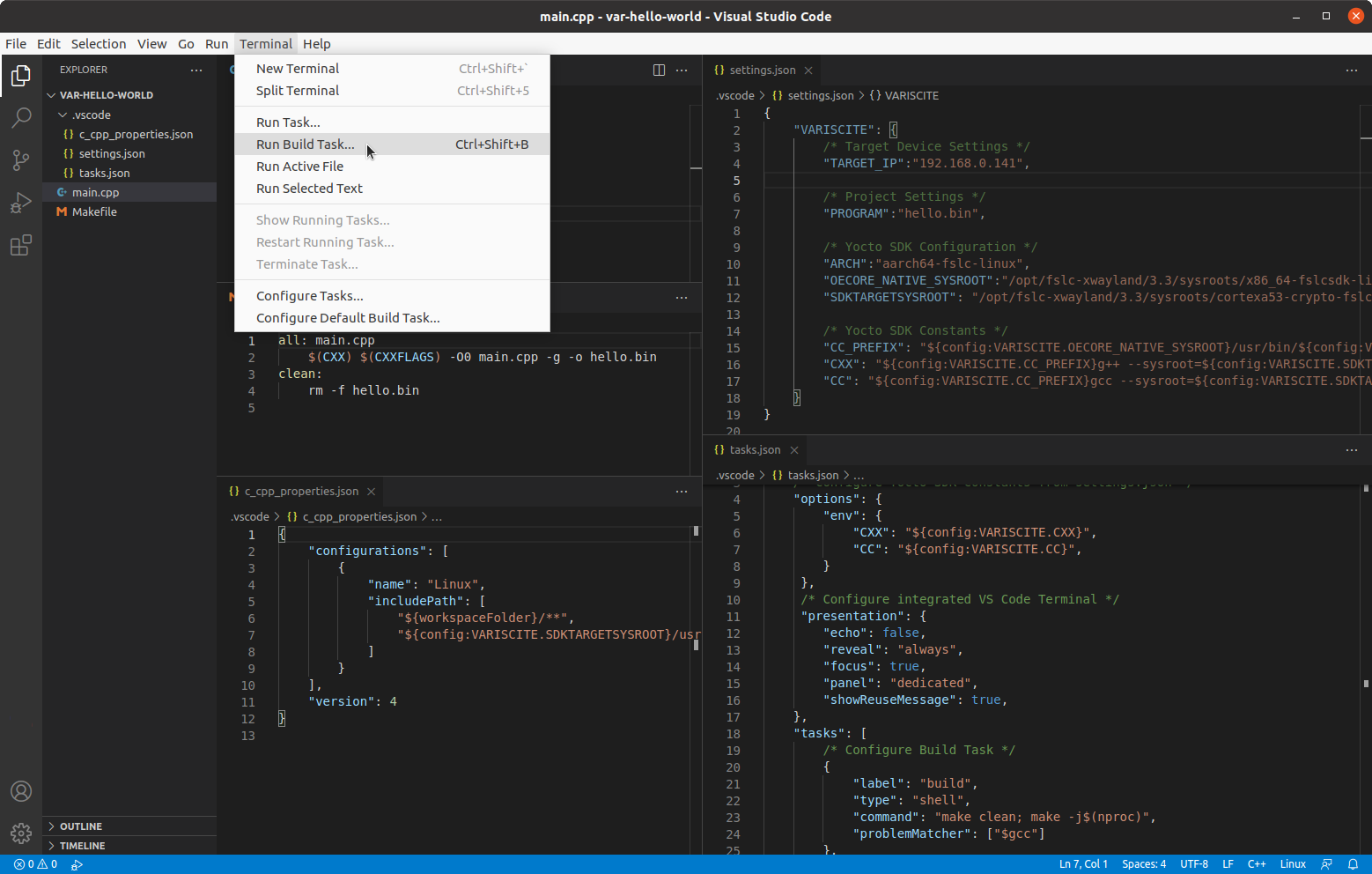1372x874 pixels.
Task: Select Run Build Task... menu entry
Action: 392,144
